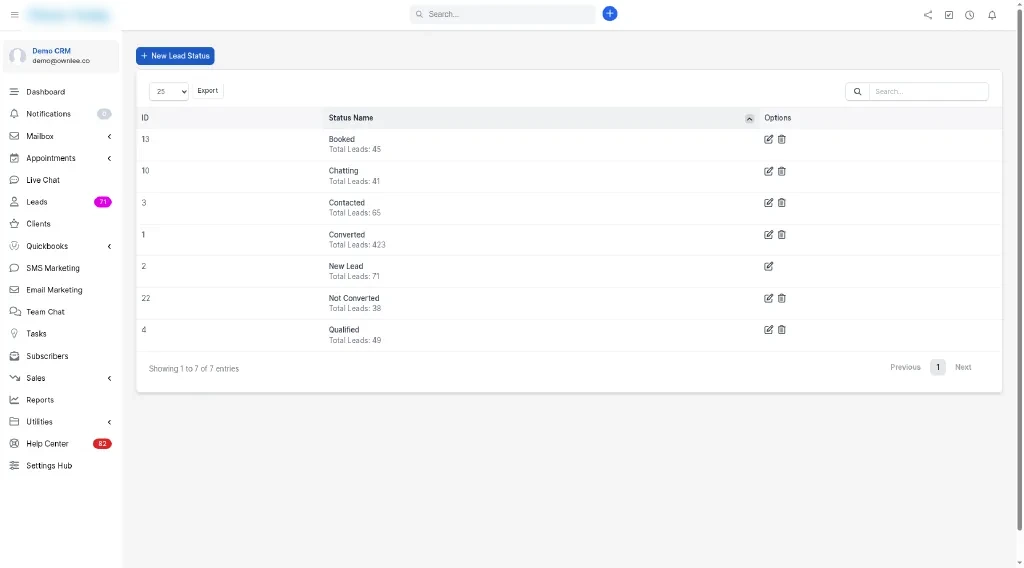
Task: Select page 1 in pagination
Action: coord(938,368)
